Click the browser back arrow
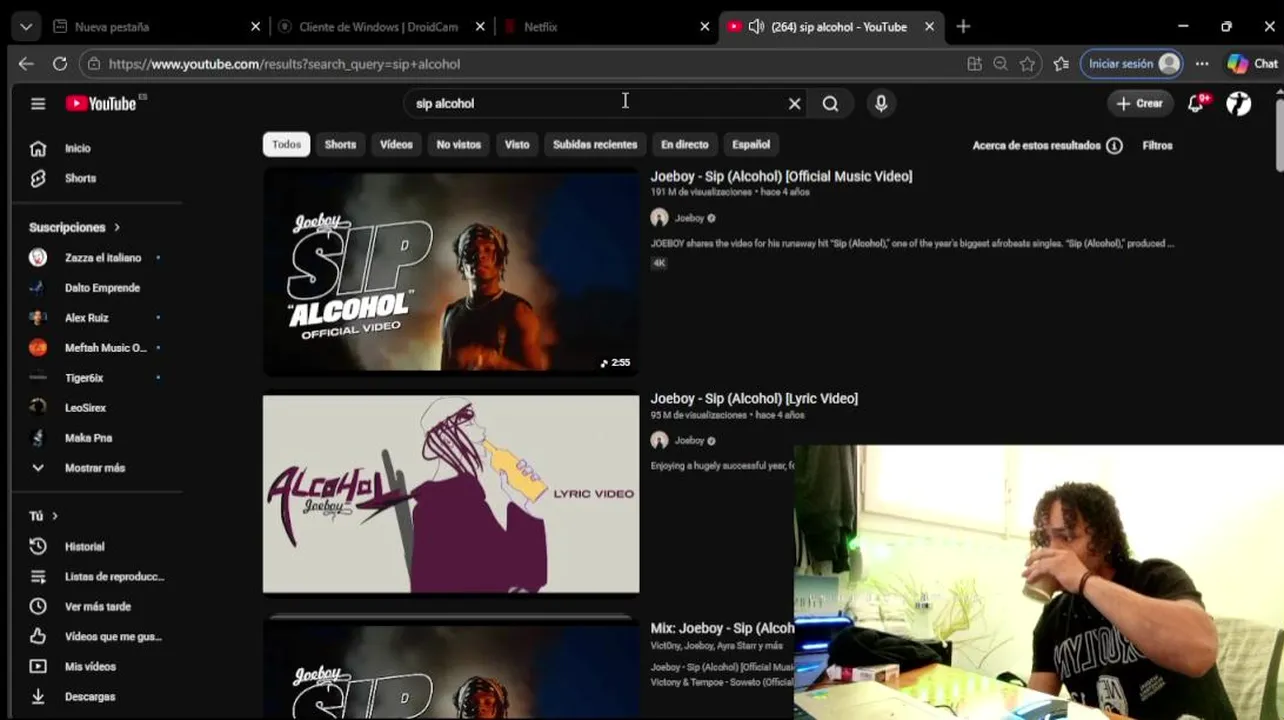This screenshot has height=720, width=1284. (x=26, y=63)
